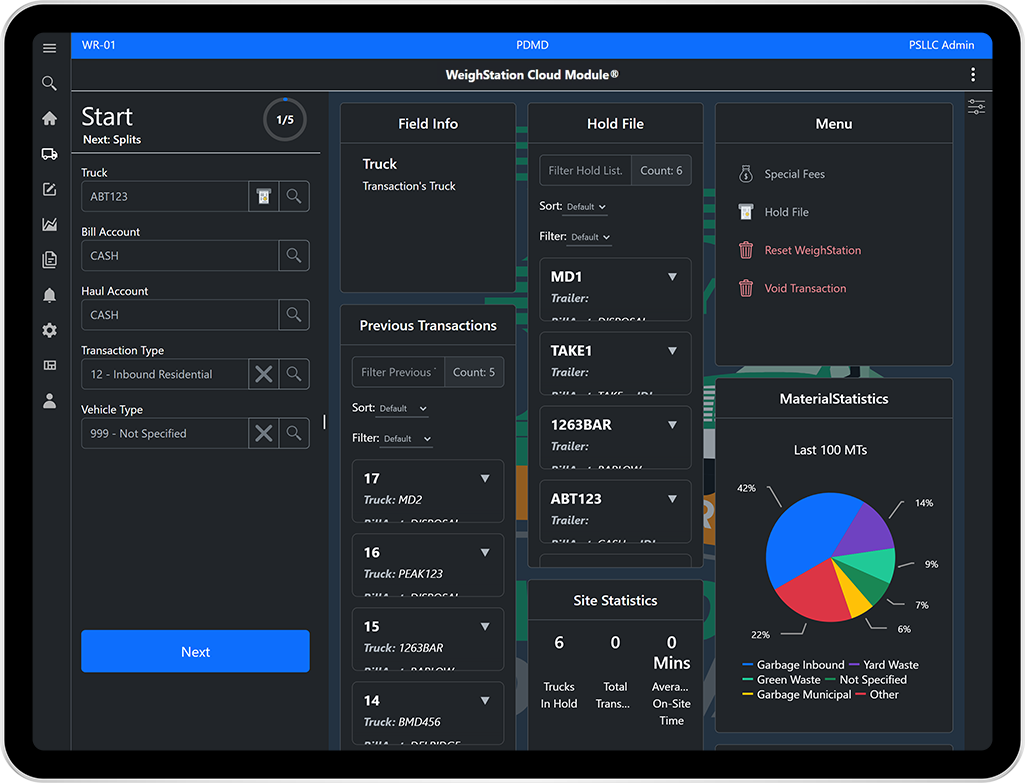Open Previous Transactions Sort dropdown

[x=403, y=408]
